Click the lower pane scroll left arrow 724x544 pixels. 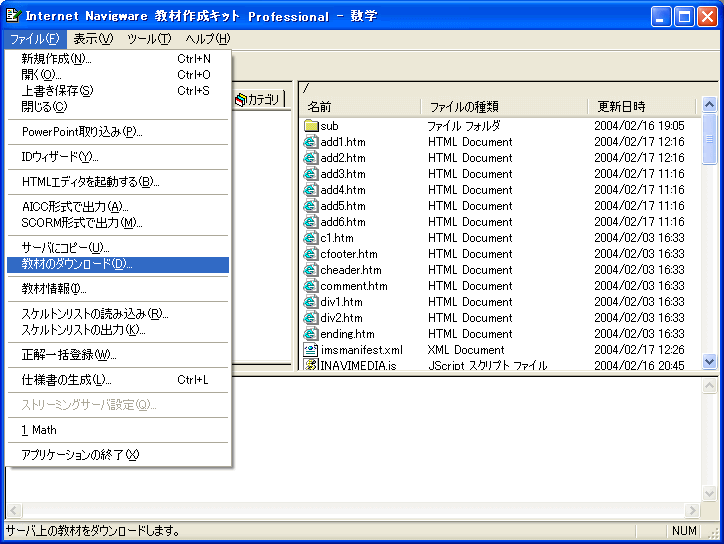(x=13, y=510)
